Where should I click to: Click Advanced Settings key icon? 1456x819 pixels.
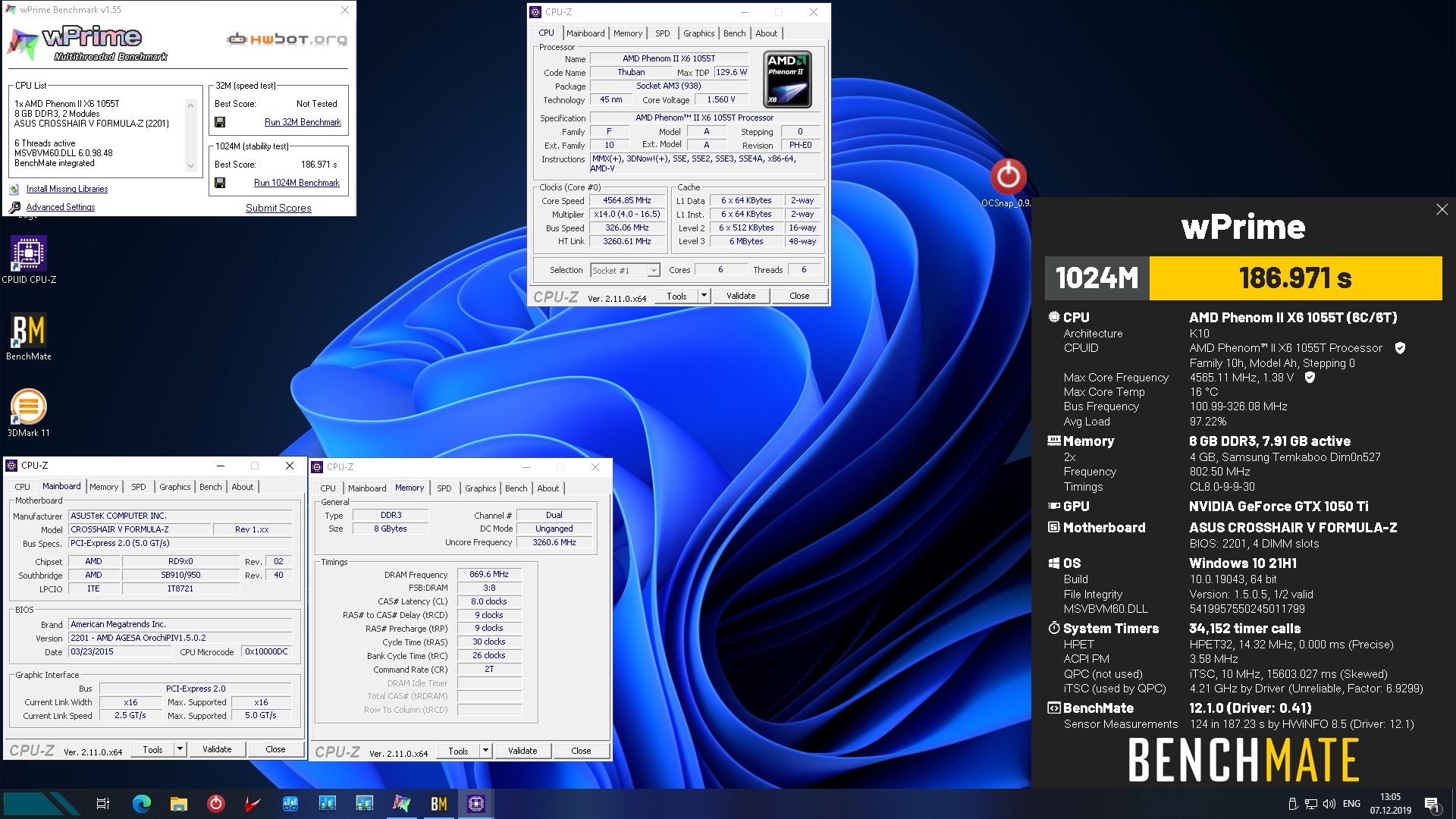14,207
